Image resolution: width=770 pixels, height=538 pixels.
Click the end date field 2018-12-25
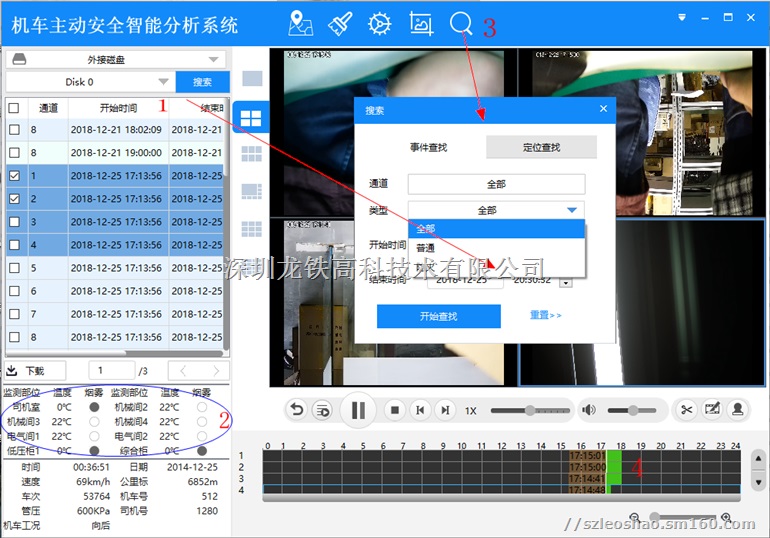coord(465,281)
